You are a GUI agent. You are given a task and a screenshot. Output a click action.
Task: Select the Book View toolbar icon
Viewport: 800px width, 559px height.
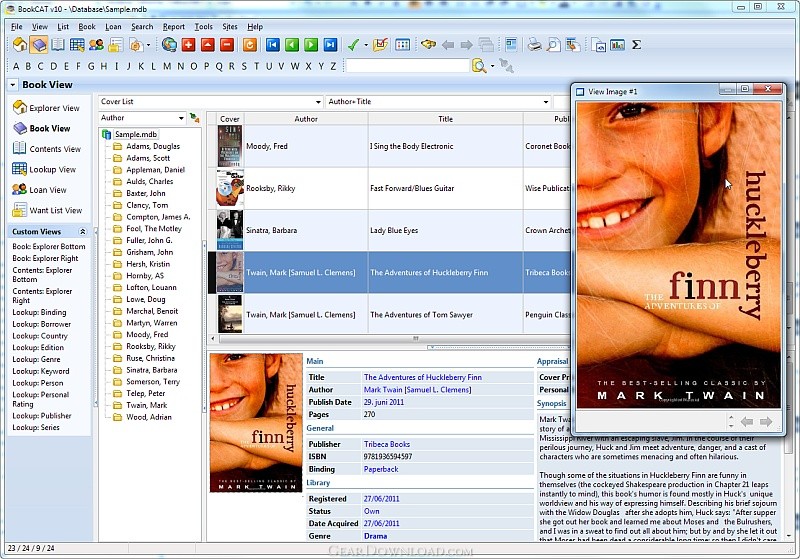(x=39, y=45)
